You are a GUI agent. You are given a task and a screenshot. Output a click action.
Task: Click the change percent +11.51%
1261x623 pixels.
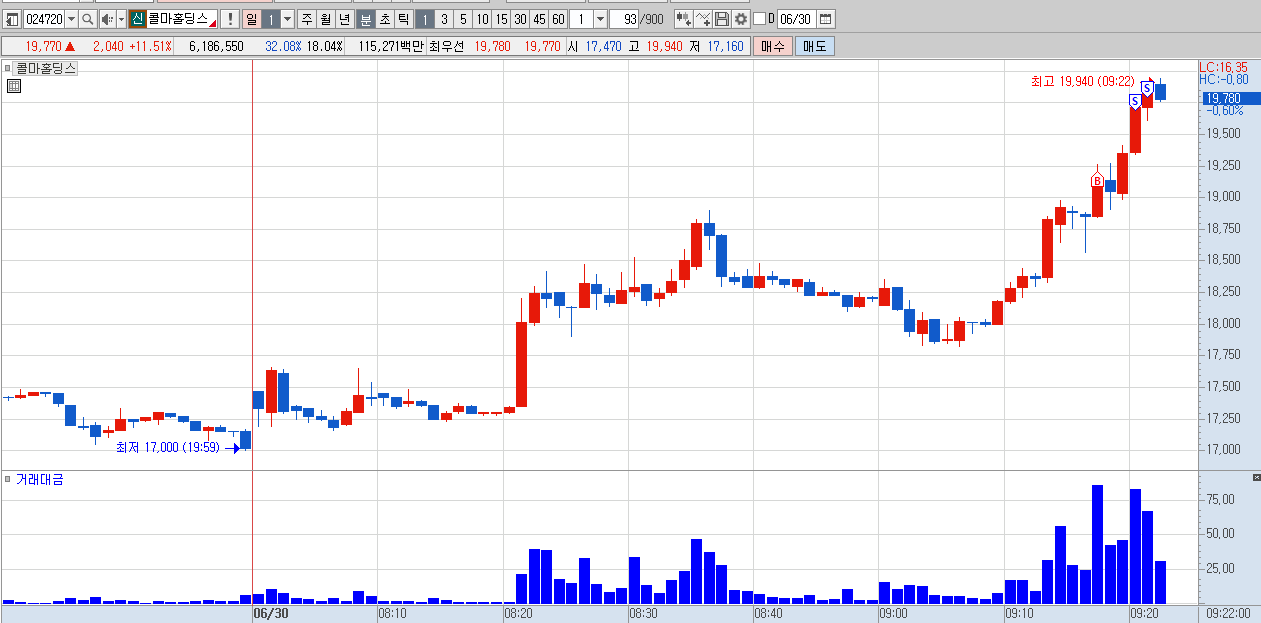[151, 46]
